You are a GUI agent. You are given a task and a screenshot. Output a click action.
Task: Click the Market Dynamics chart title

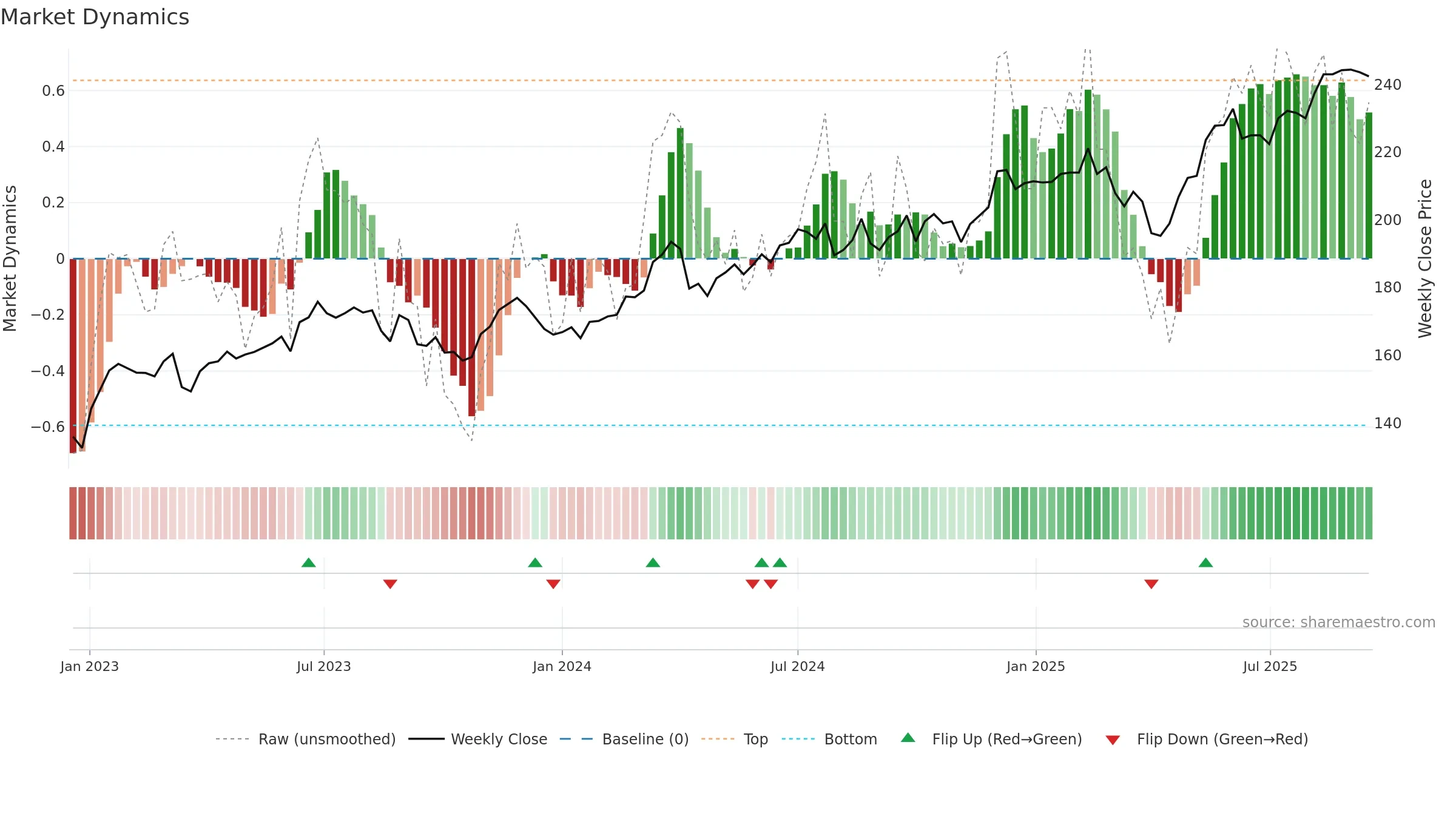(x=95, y=17)
